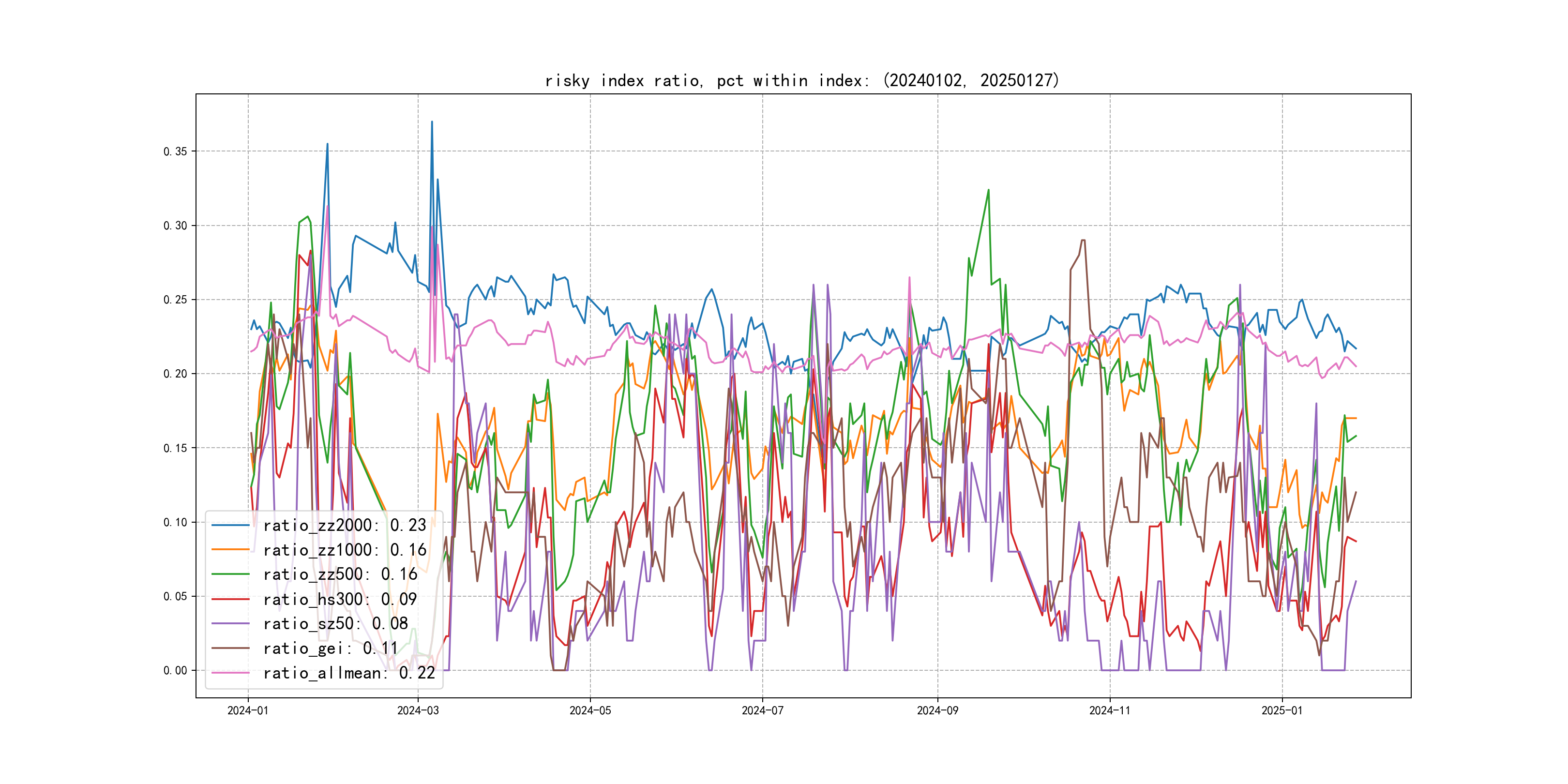Click the 0.20 y-axis tick label
The image size is (1568, 784).
[x=175, y=374]
